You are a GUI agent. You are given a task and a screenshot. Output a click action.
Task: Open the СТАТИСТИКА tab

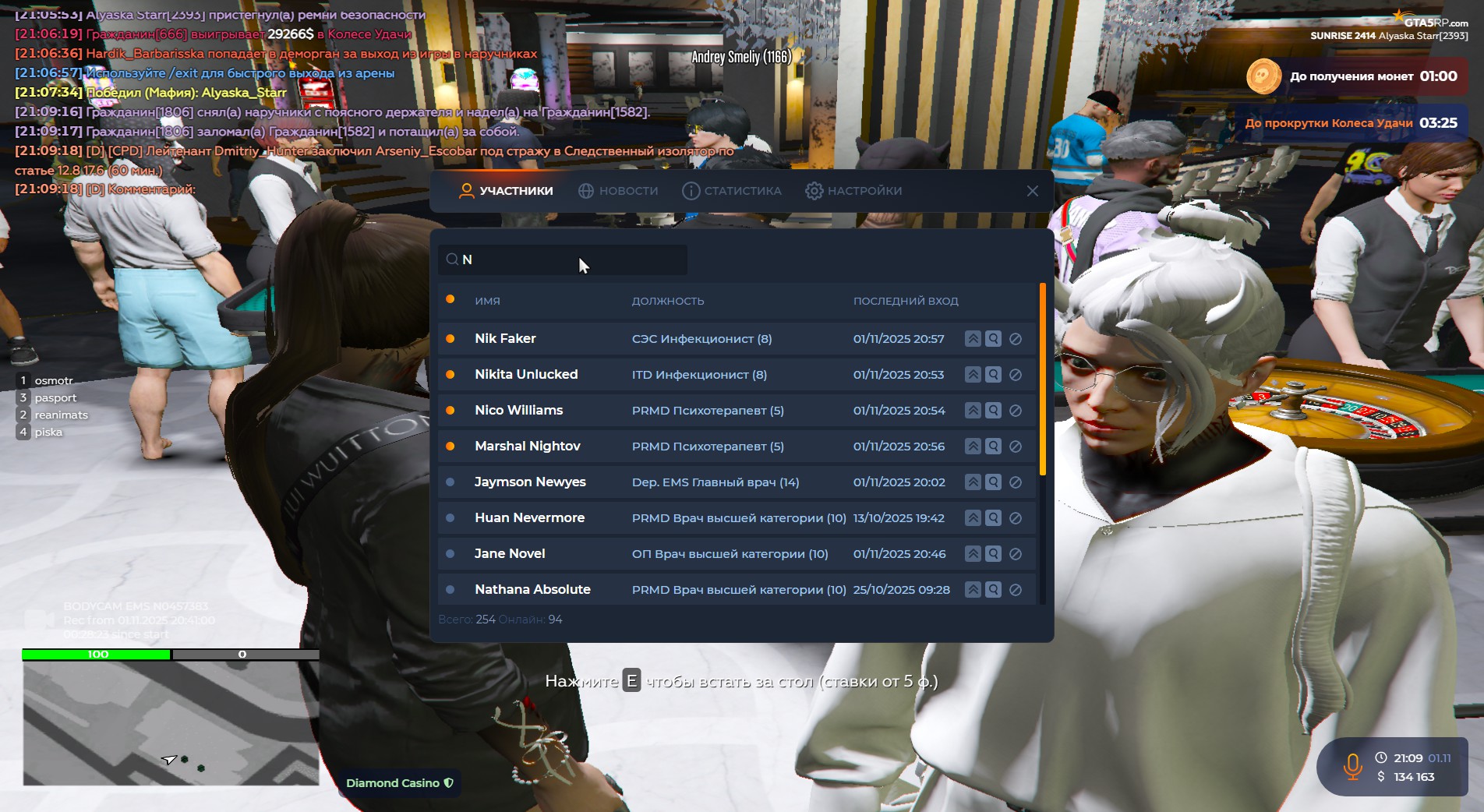coord(731,191)
